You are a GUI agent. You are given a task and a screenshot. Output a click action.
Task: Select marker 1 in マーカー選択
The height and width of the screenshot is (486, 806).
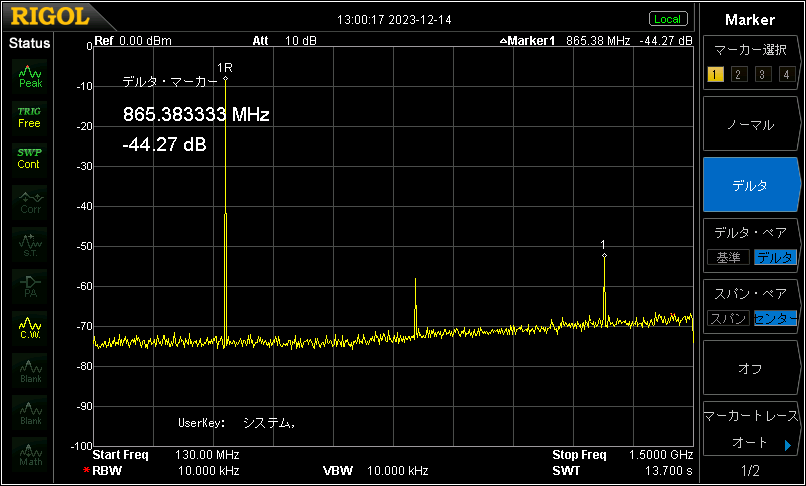(715, 75)
